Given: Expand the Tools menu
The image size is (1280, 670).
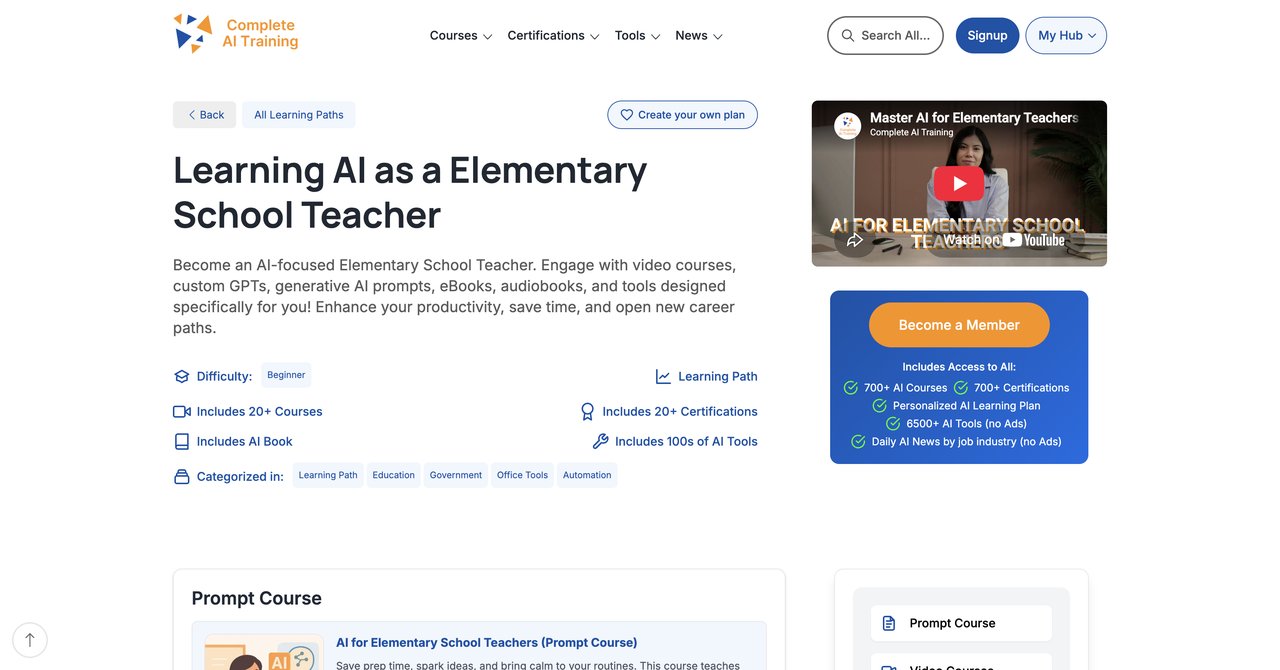Looking at the screenshot, I should point(638,35).
